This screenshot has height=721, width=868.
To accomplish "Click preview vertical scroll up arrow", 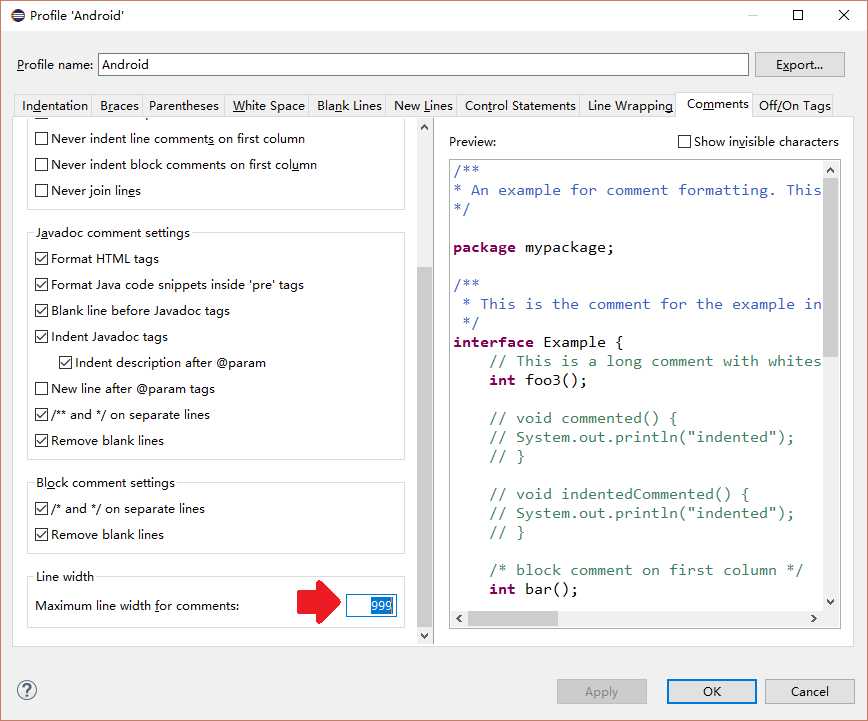I will tap(830, 170).
